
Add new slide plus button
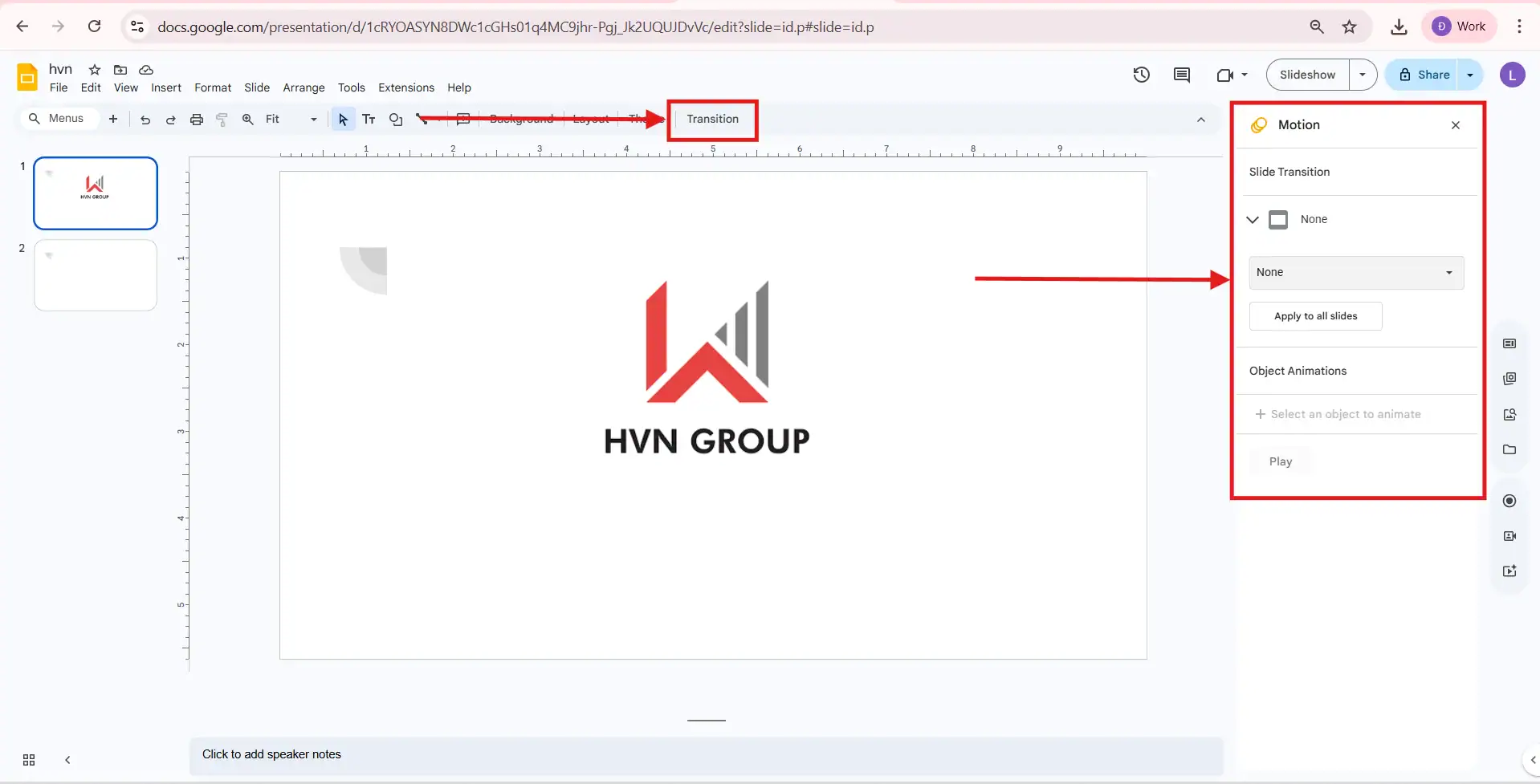pyautogui.click(x=113, y=119)
